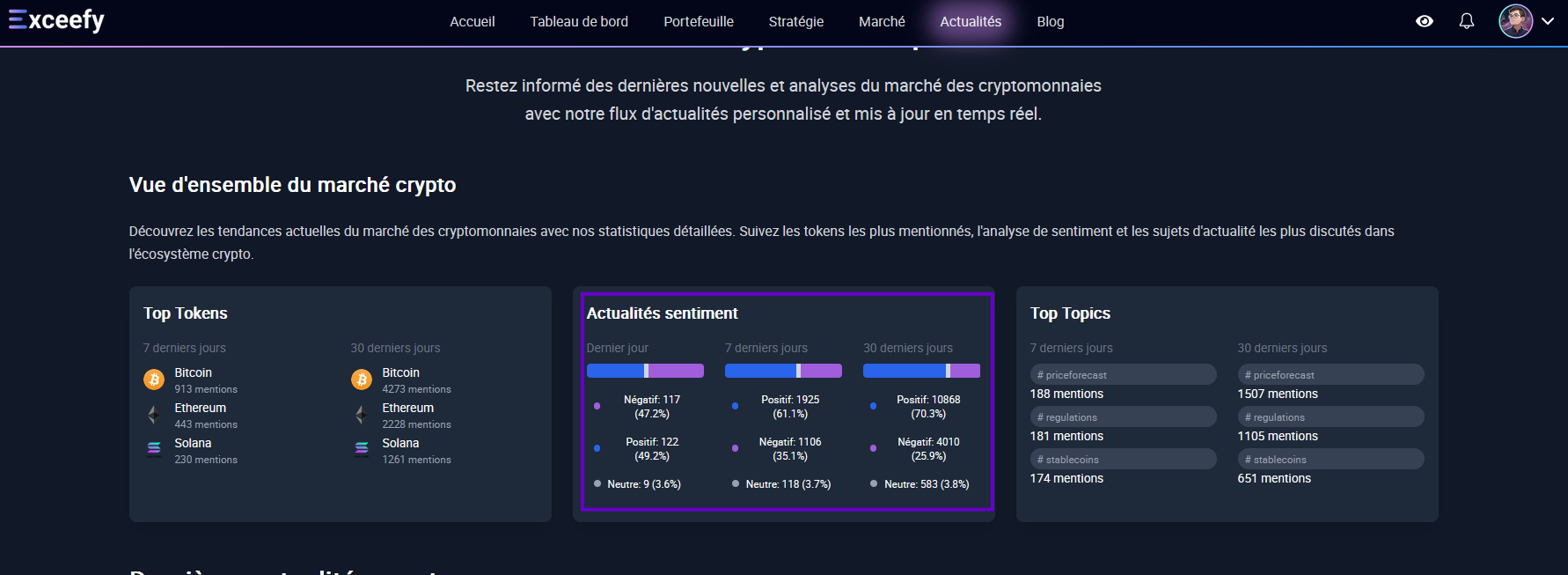Click the user profile avatar

coord(1515,21)
